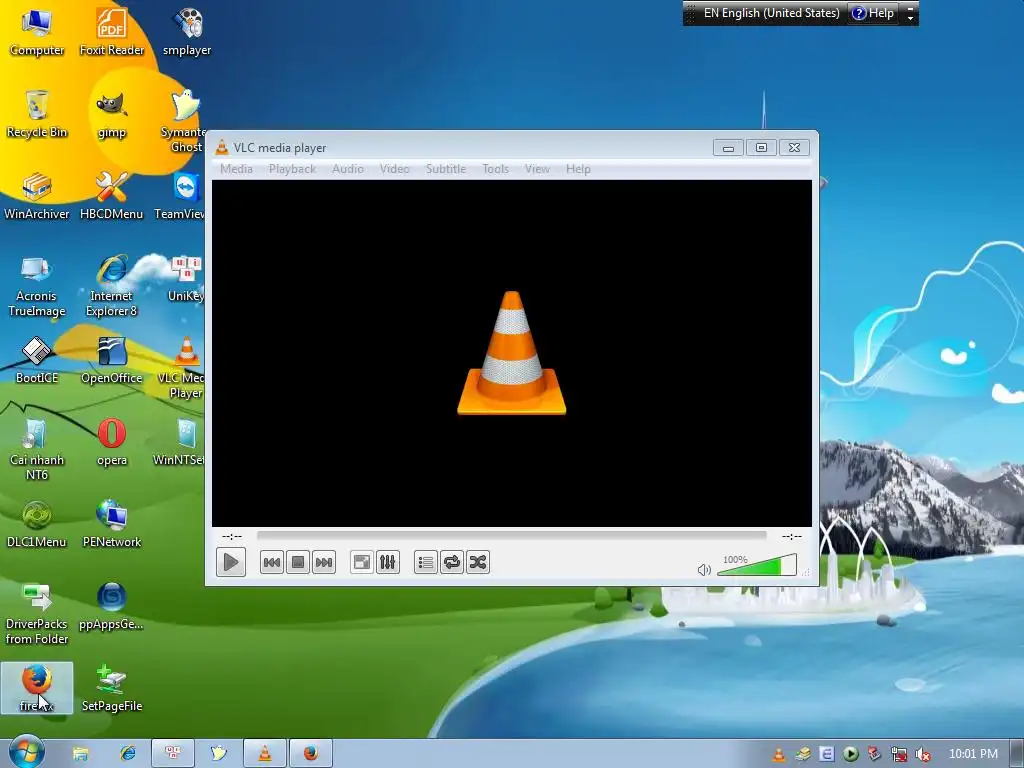
Task: Click the Next media button in VLC
Action: tap(324, 562)
